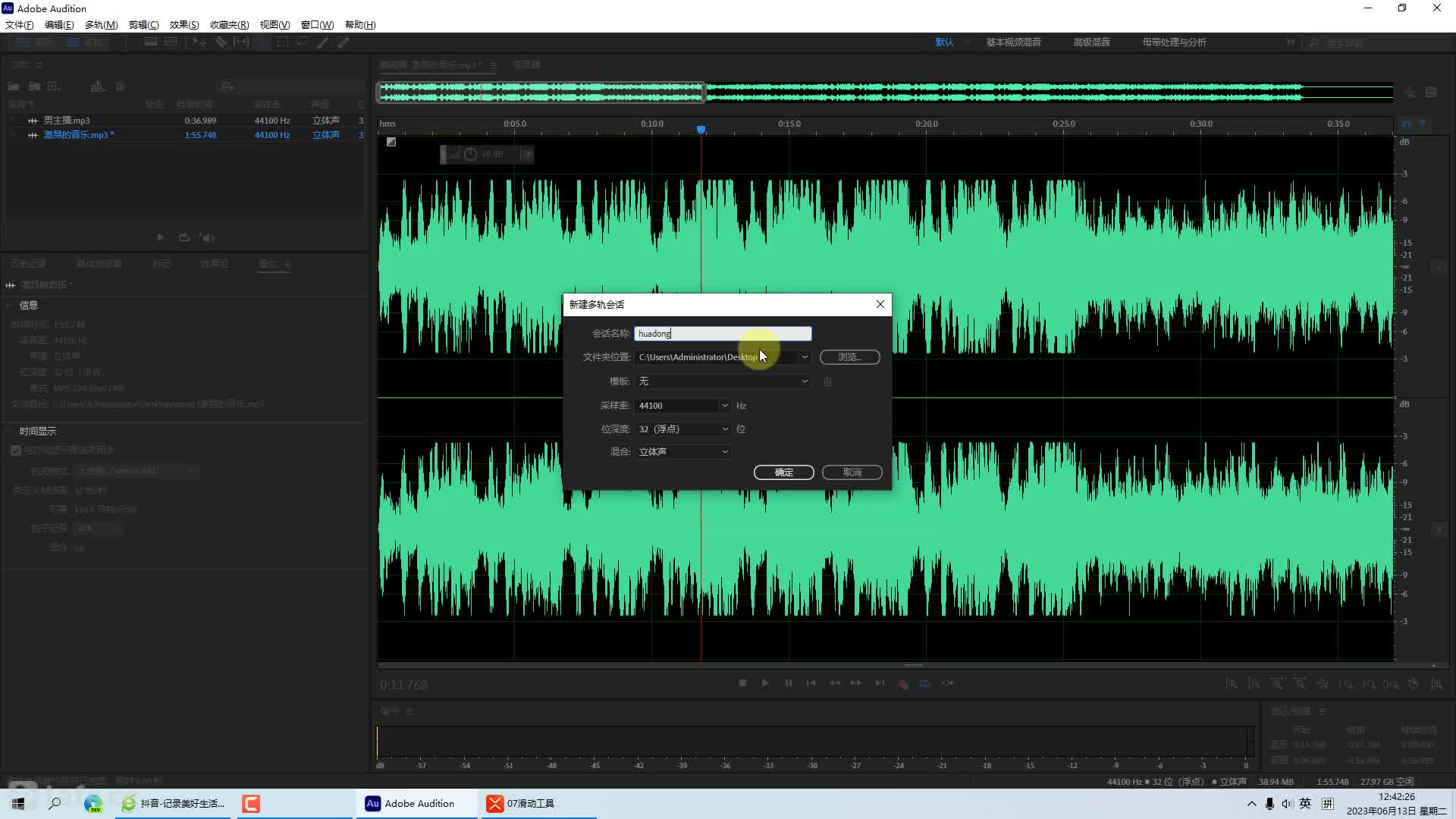Click playhead marker on timeline ruler
1456x819 pixels.
[x=701, y=130]
